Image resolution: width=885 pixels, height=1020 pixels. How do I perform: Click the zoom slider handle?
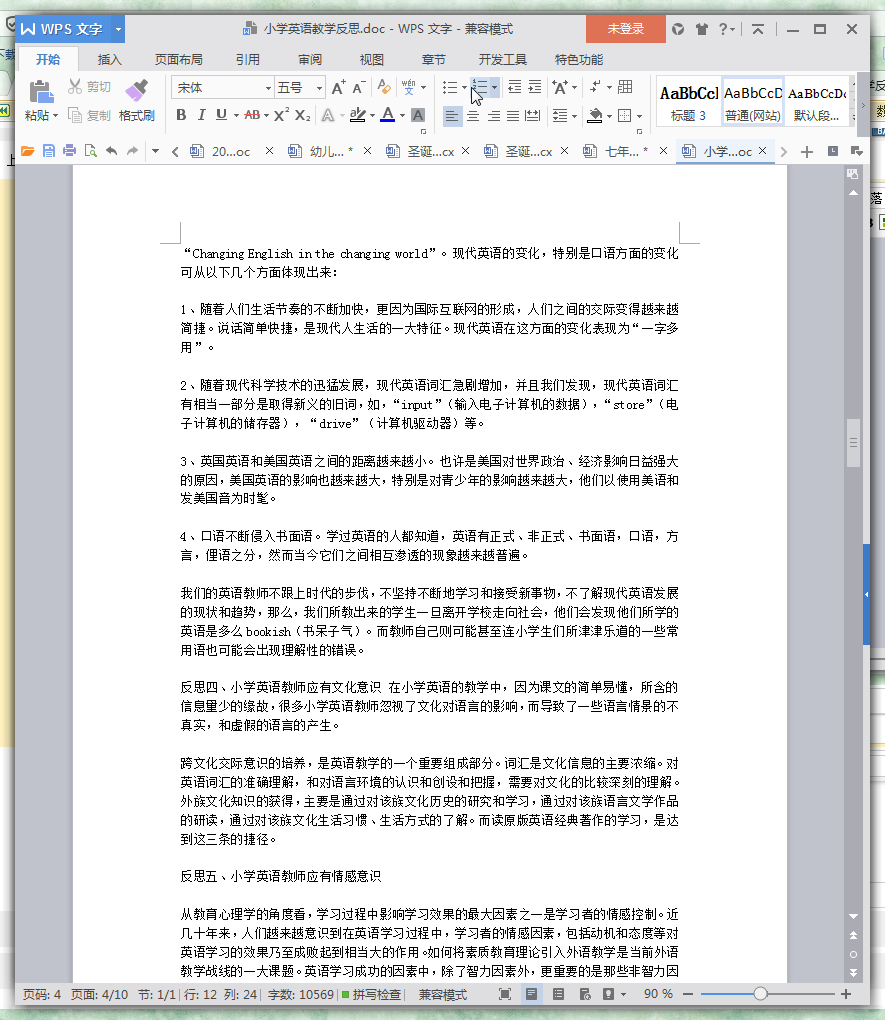click(x=760, y=993)
